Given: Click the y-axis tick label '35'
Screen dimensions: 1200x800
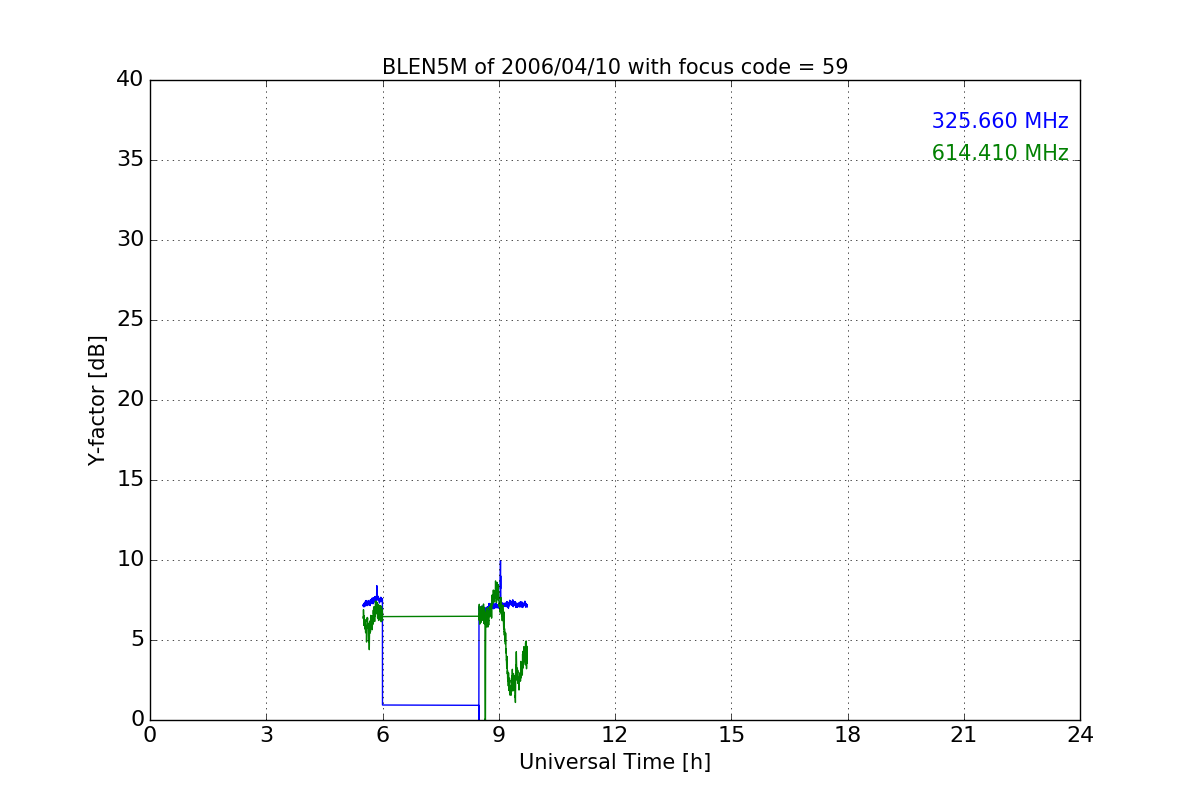Looking at the screenshot, I should [130, 160].
